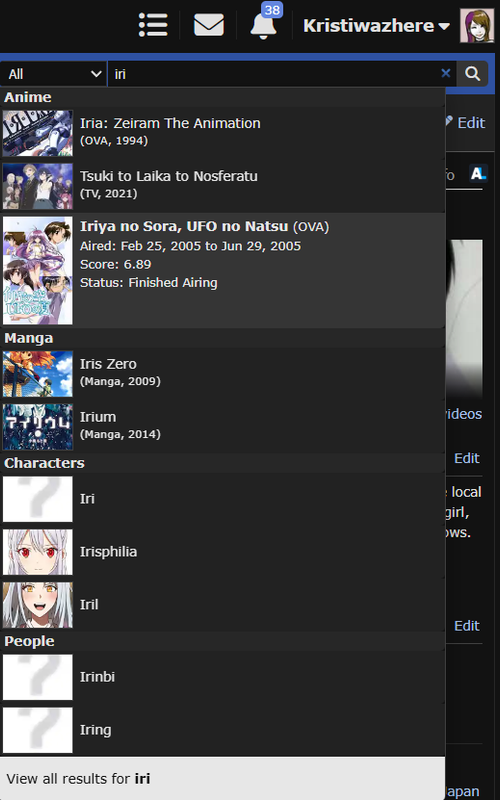Screen dimensions: 500x800
Task: Click the Kristiwazhere profile avatar
Action: coord(477,26)
